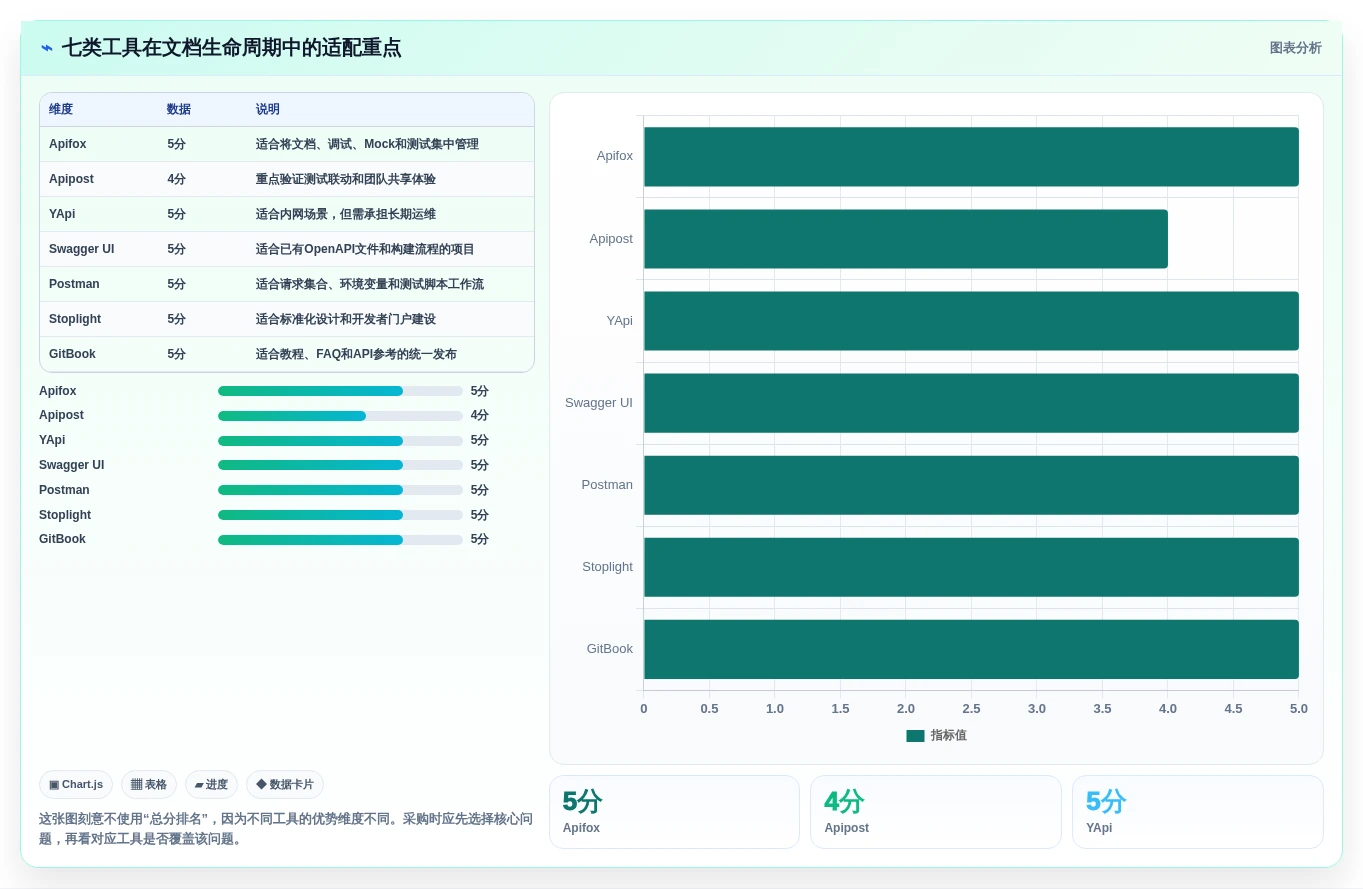This screenshot has width=1363, height=889.
Task: Click the Apifox progress bar
Action: [x=340, y=391]
